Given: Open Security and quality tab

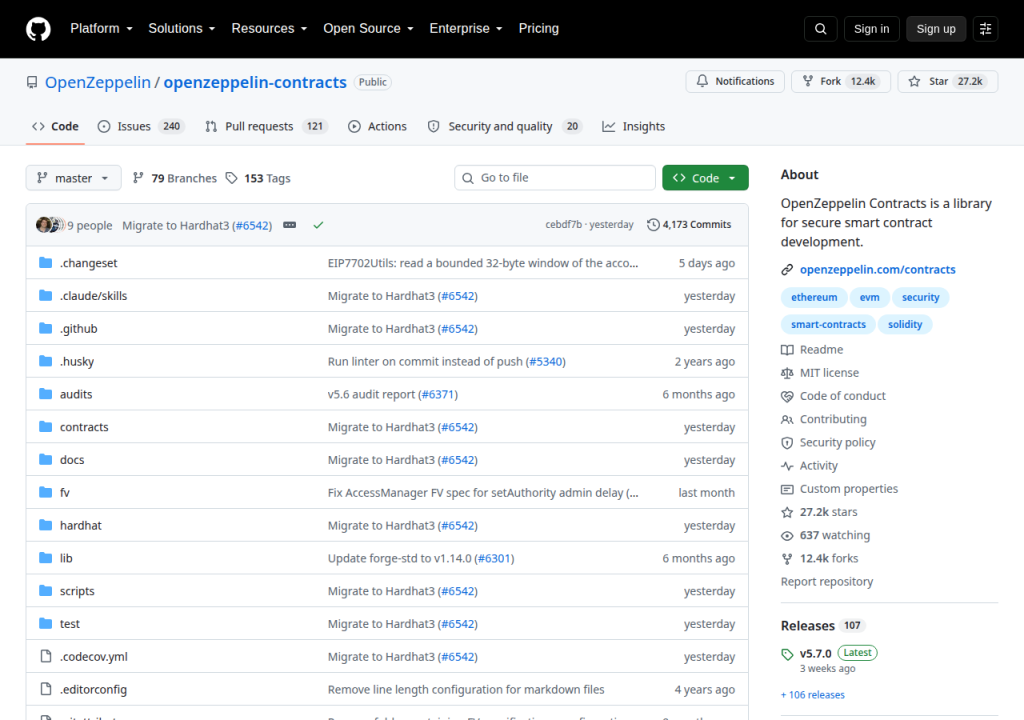Looking at the screenshot, I should click(504, 126).
